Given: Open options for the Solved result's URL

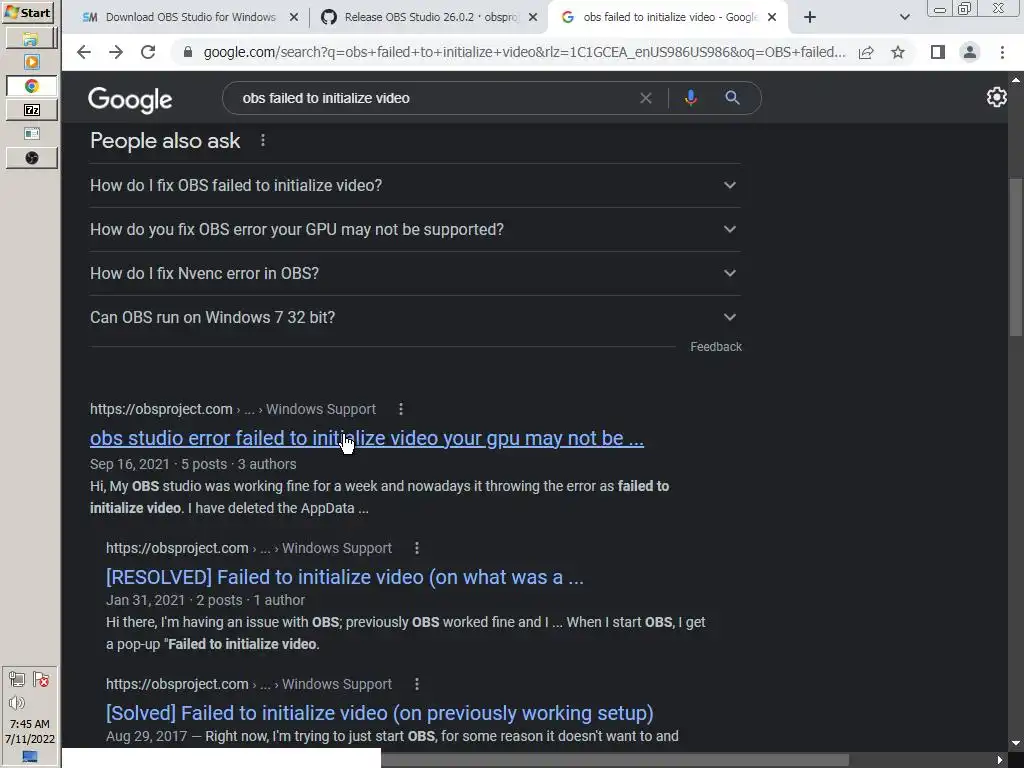Looking at the screenshot, I should [417, 684].
